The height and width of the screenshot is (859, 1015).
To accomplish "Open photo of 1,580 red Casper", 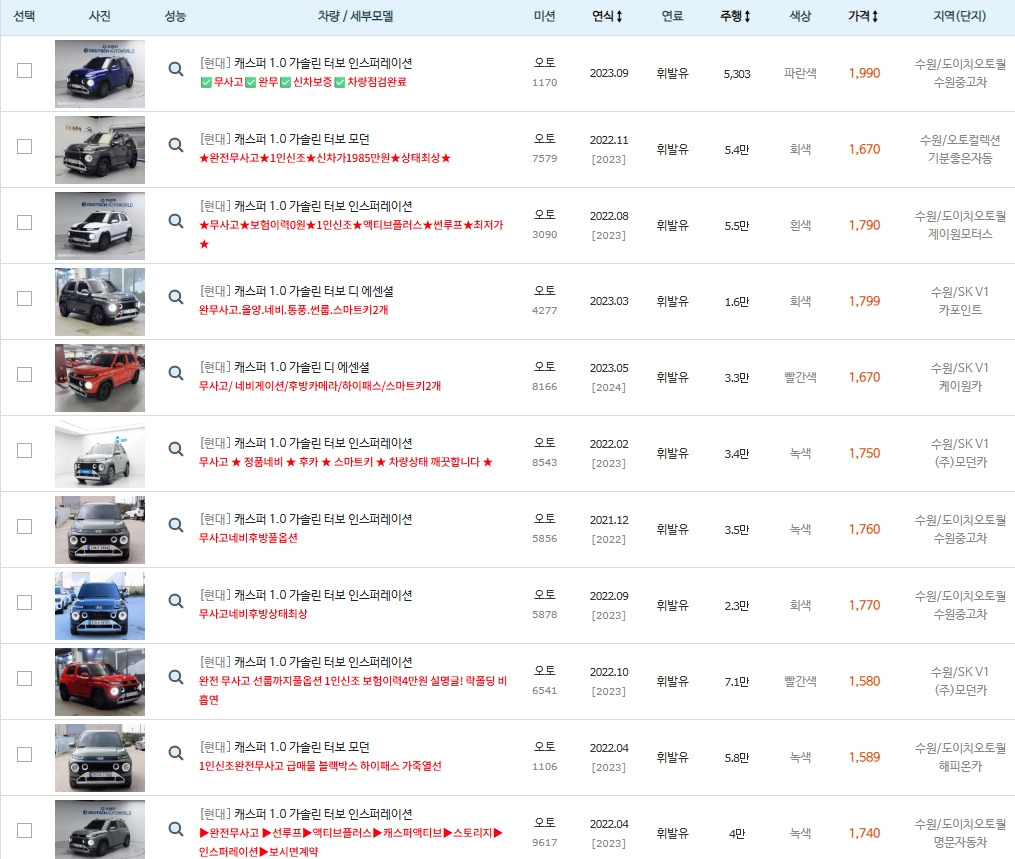I will tap(100, 682).
